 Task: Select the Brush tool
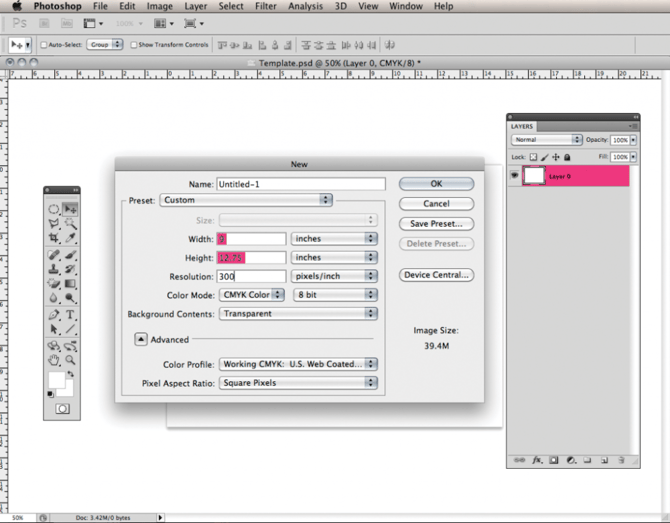pos(70,255)
